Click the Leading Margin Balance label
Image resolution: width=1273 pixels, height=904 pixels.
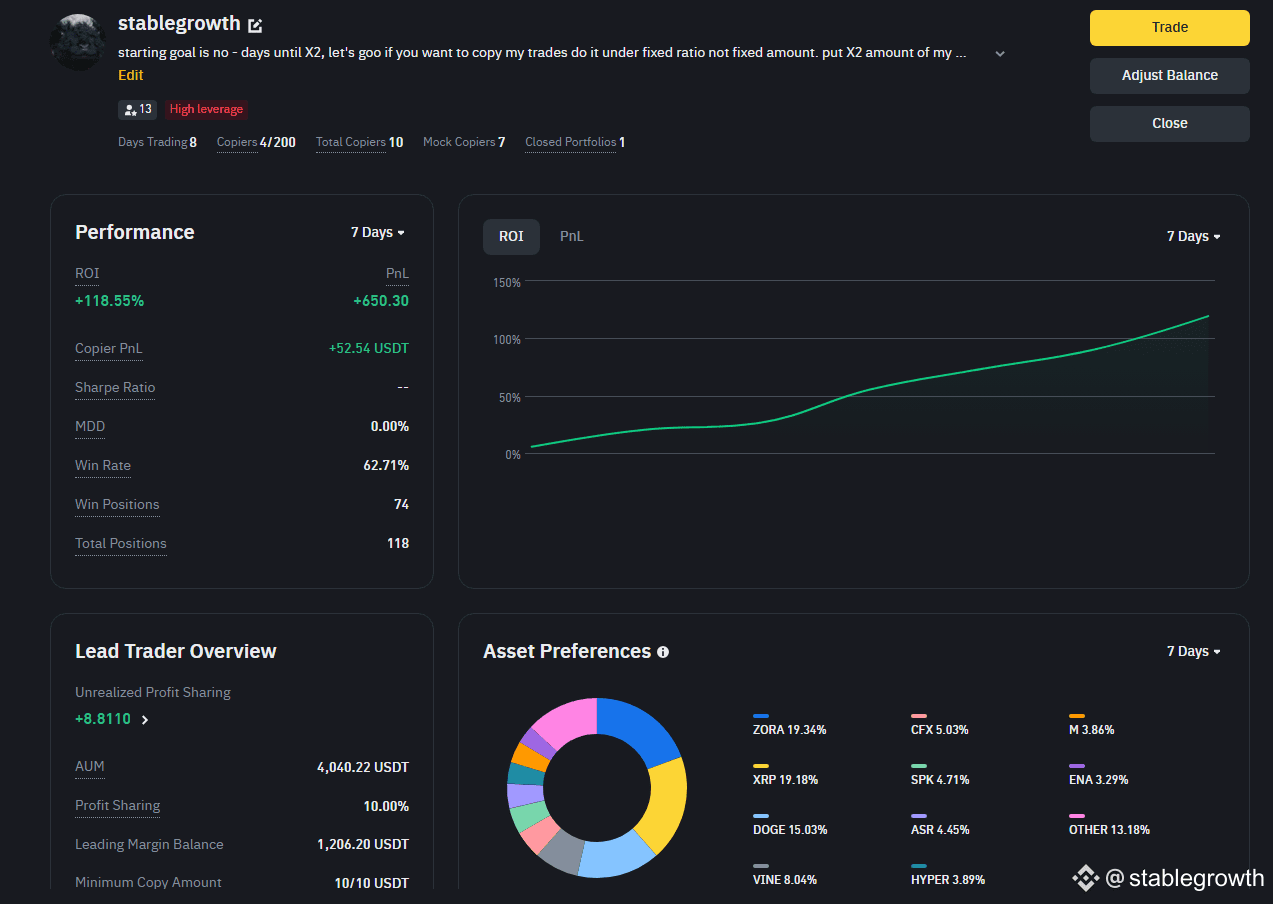click(149, 845)
